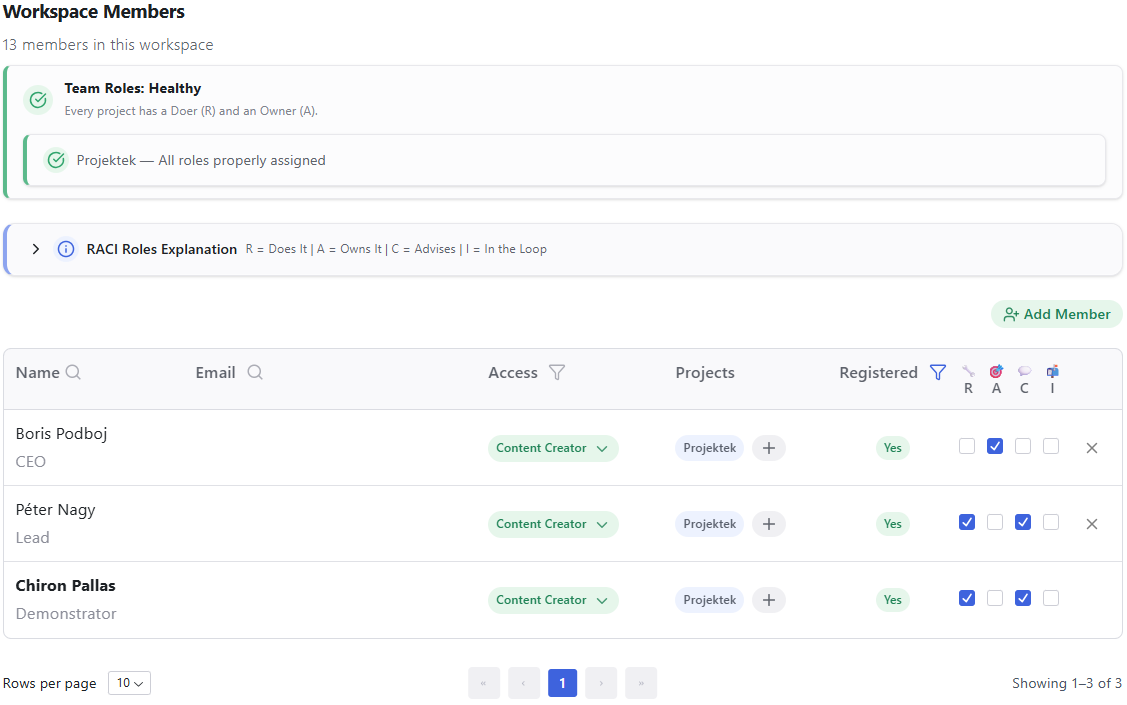Image resolution: width=1127 pixels, height=705 pixels.
Task: Click the RACI Roles info icon
Action: pos(66,249)
